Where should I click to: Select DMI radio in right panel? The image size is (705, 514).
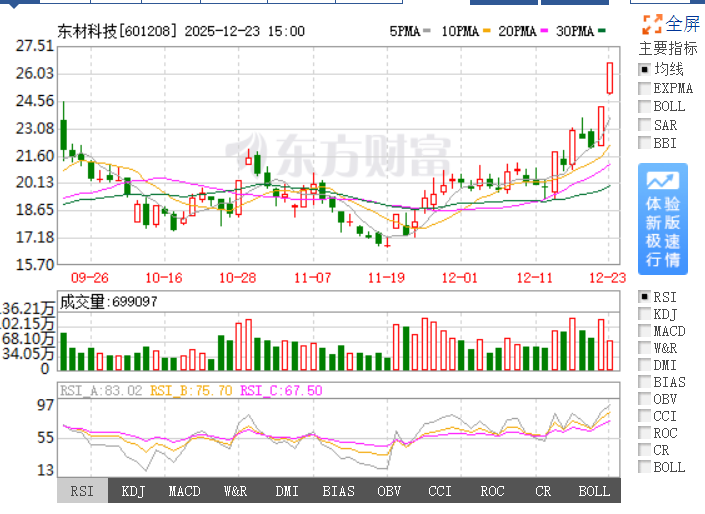pyautogui.click(x=644, y=365)
